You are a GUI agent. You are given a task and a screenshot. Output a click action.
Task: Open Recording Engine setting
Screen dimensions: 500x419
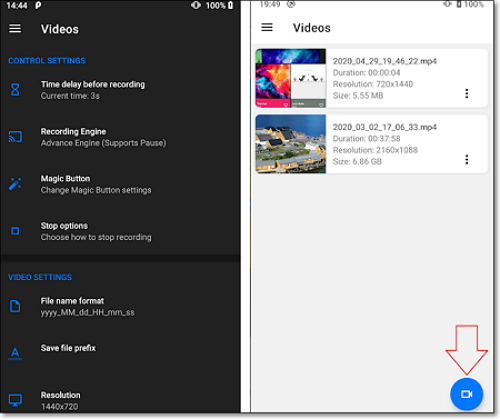click(x=120, y=137)
